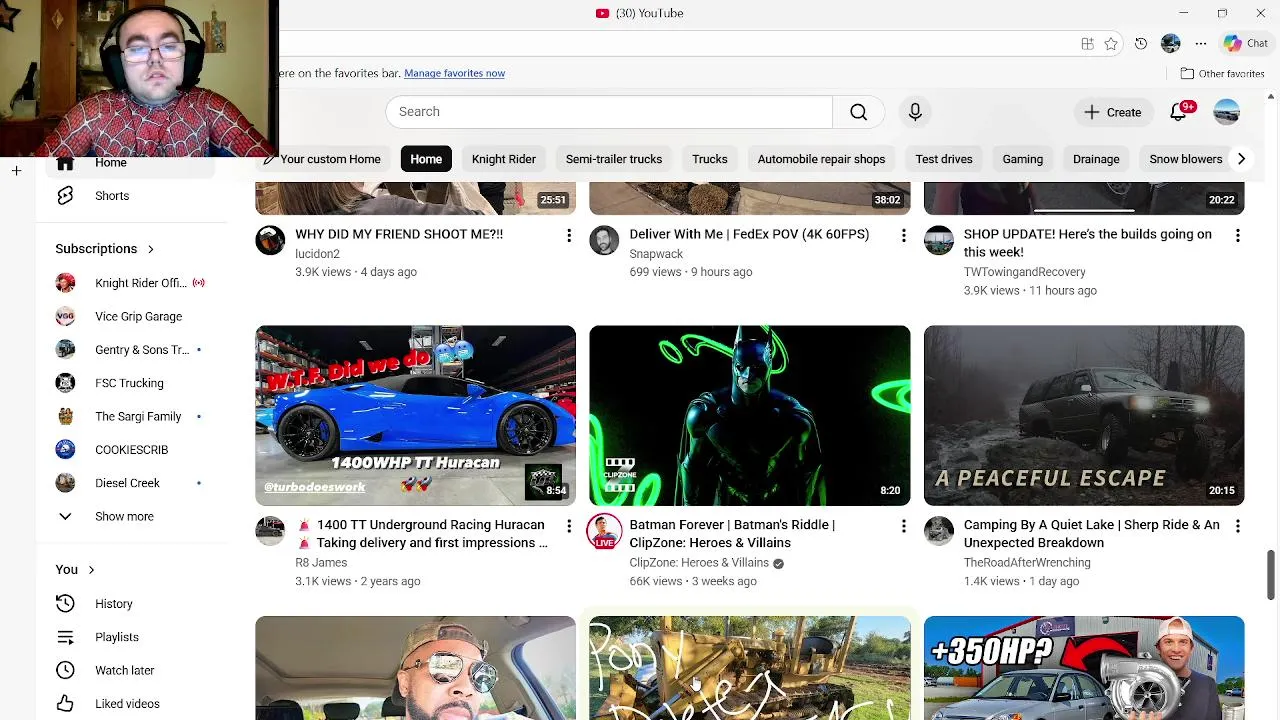
Task: Open options for 1400 TT Huracan video
Action: (x=569, y=526)
